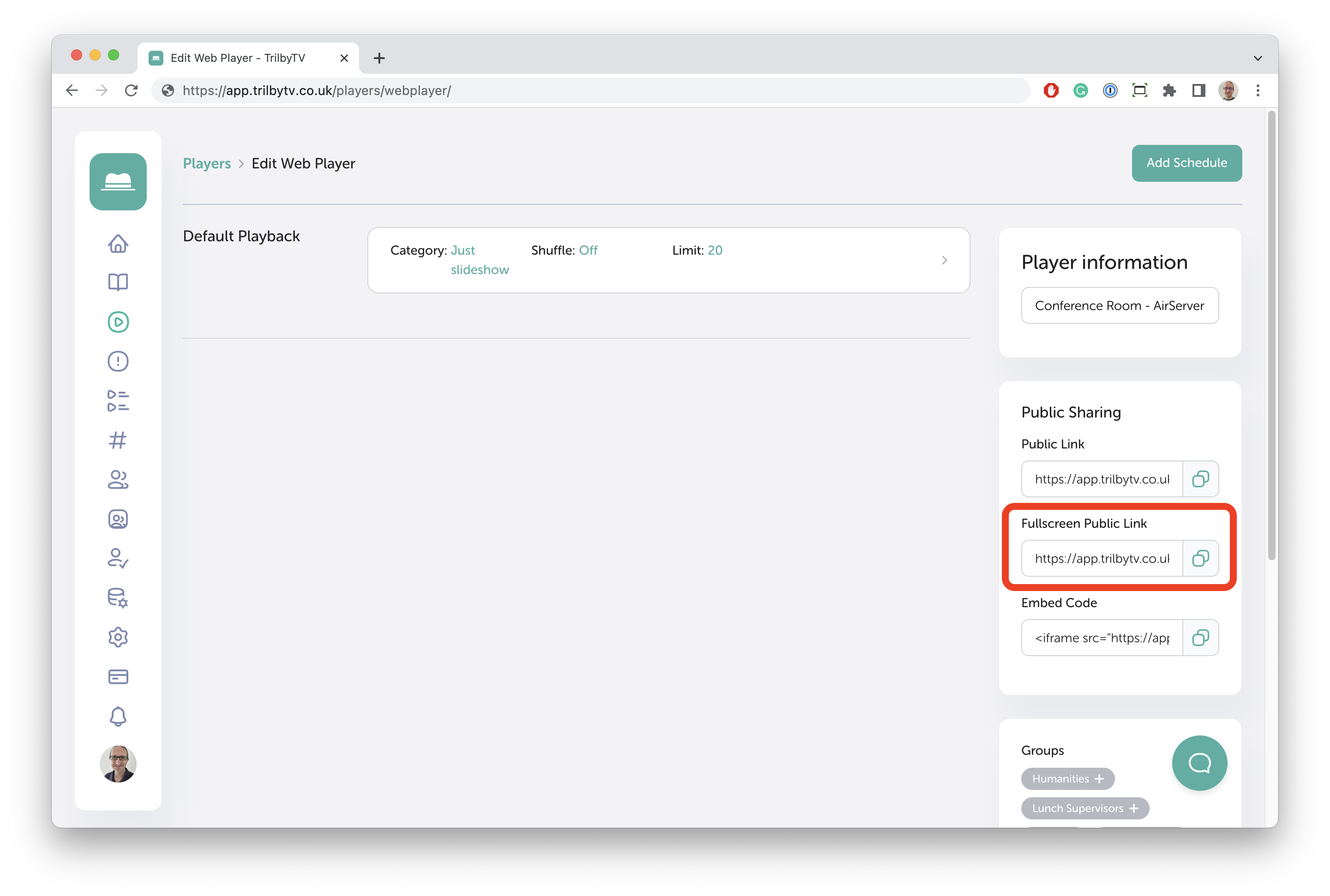1330x896 pixels.
Task: Open the play circle Players icon
Action: (118, 322)
